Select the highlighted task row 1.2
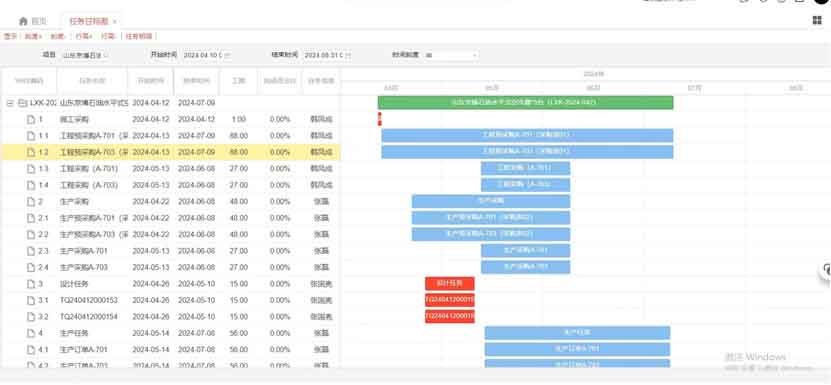 pos(170,152)
